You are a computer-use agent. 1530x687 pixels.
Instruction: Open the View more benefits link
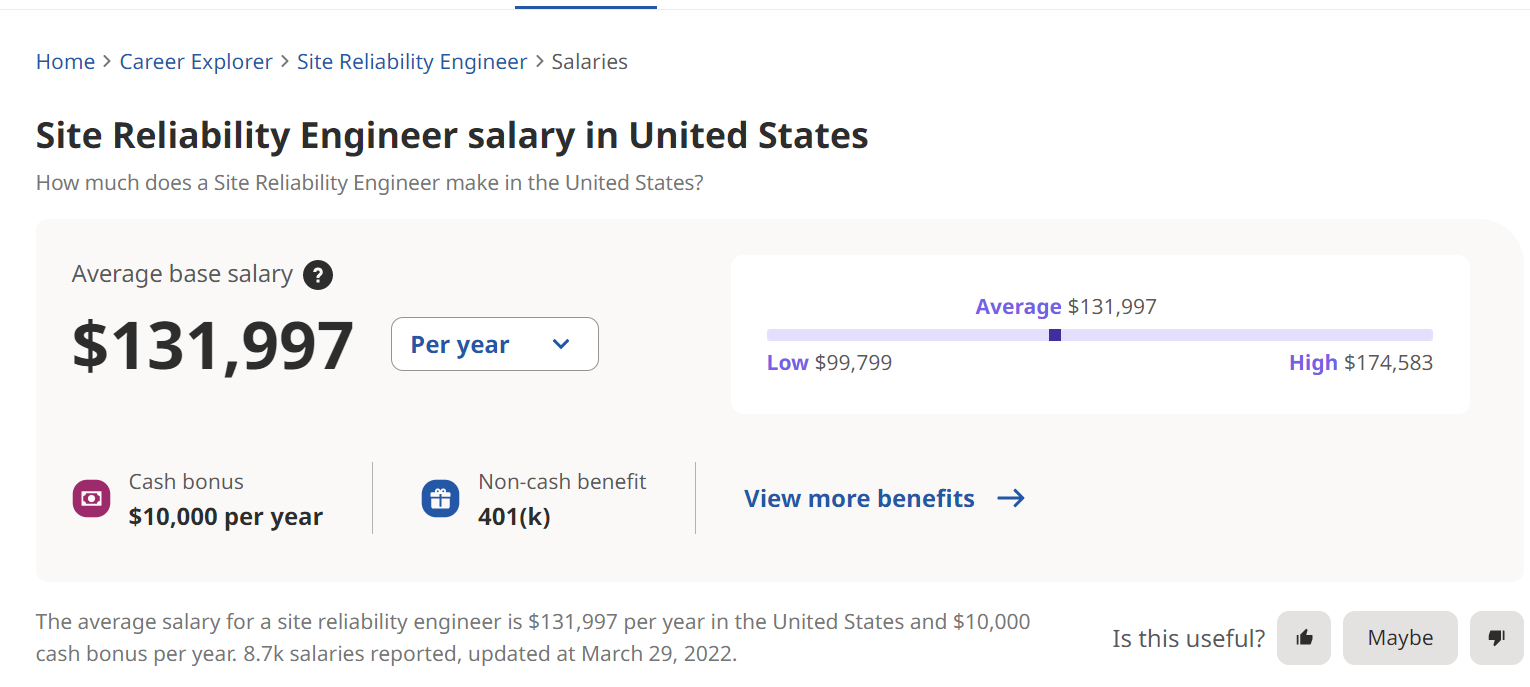click(859, 498)
